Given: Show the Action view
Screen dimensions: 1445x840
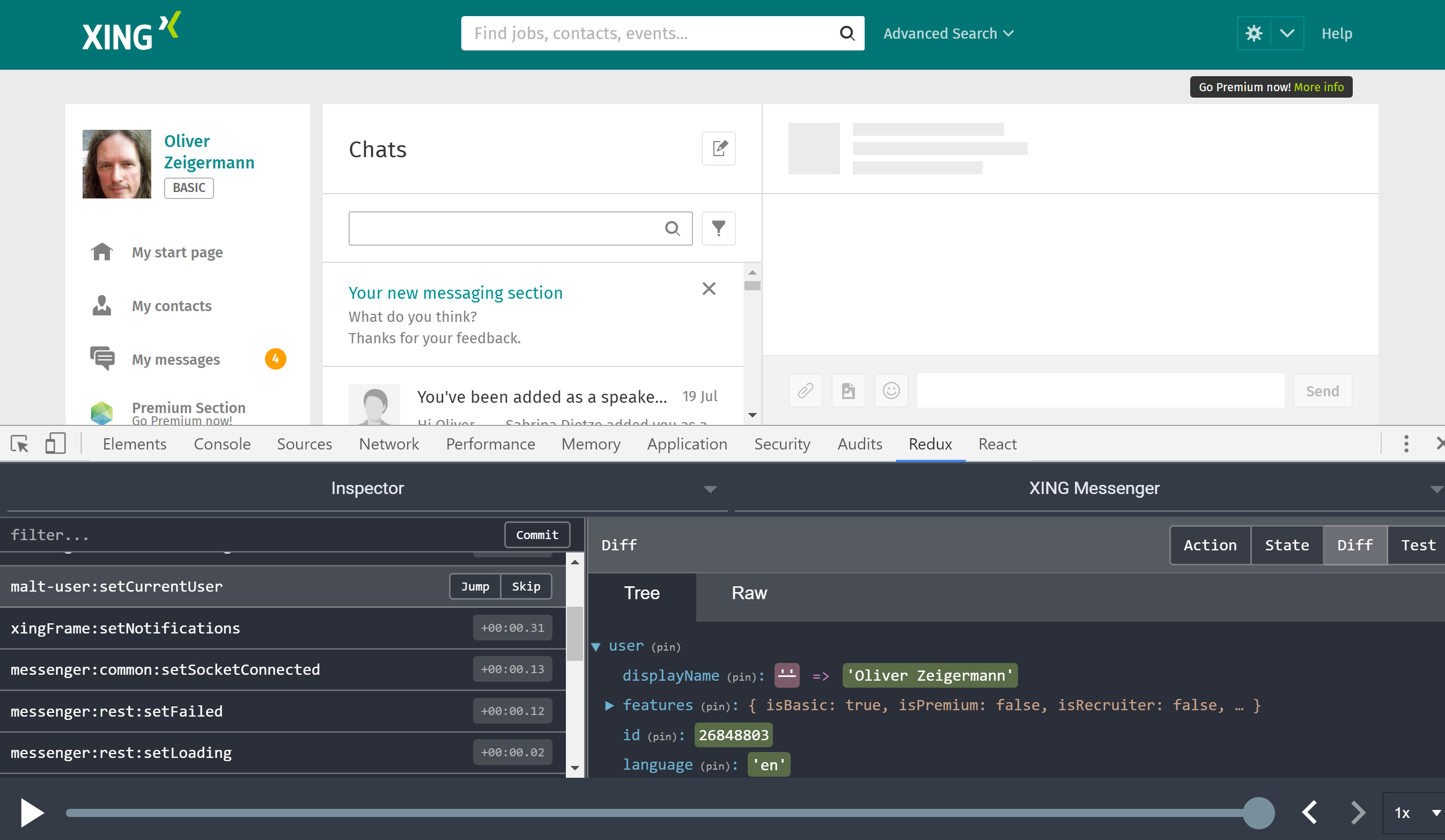Looking at the screenshot, I should coord(1210,544).
